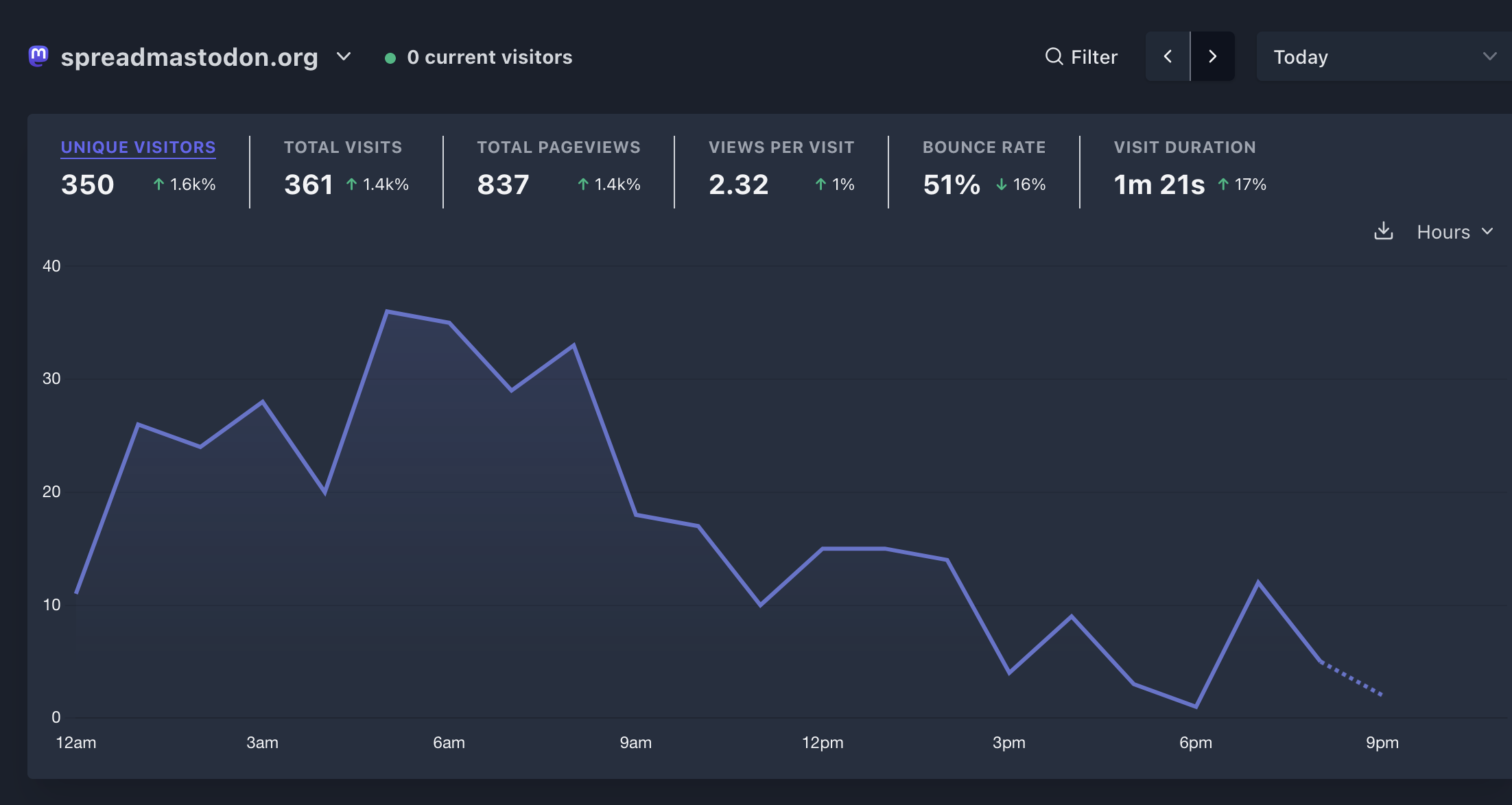1512x805 pixels.
Task: Click the 40 y-axis label
Action: 51,266
